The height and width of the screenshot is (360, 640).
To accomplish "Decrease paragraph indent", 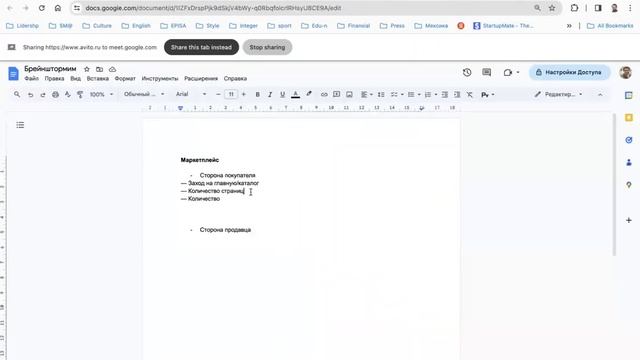I will point(444,95).
